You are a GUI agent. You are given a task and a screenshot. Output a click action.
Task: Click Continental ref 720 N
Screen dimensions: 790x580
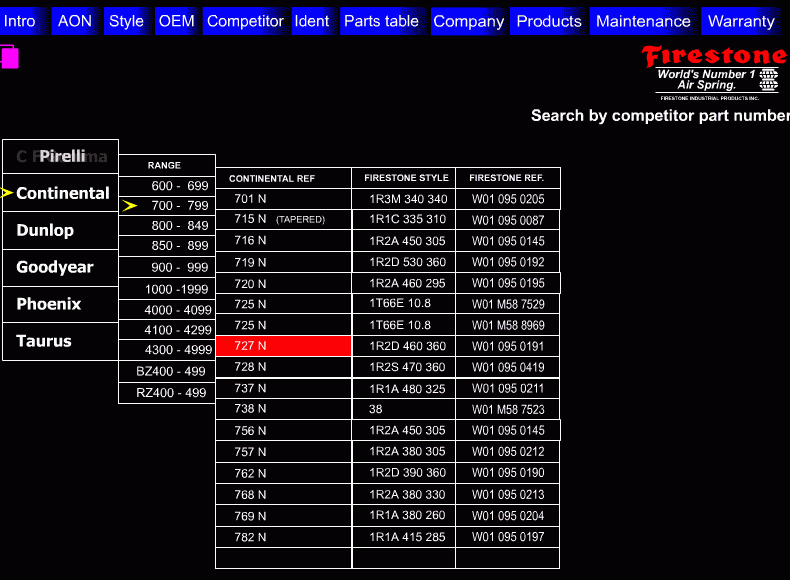(284, 283)
